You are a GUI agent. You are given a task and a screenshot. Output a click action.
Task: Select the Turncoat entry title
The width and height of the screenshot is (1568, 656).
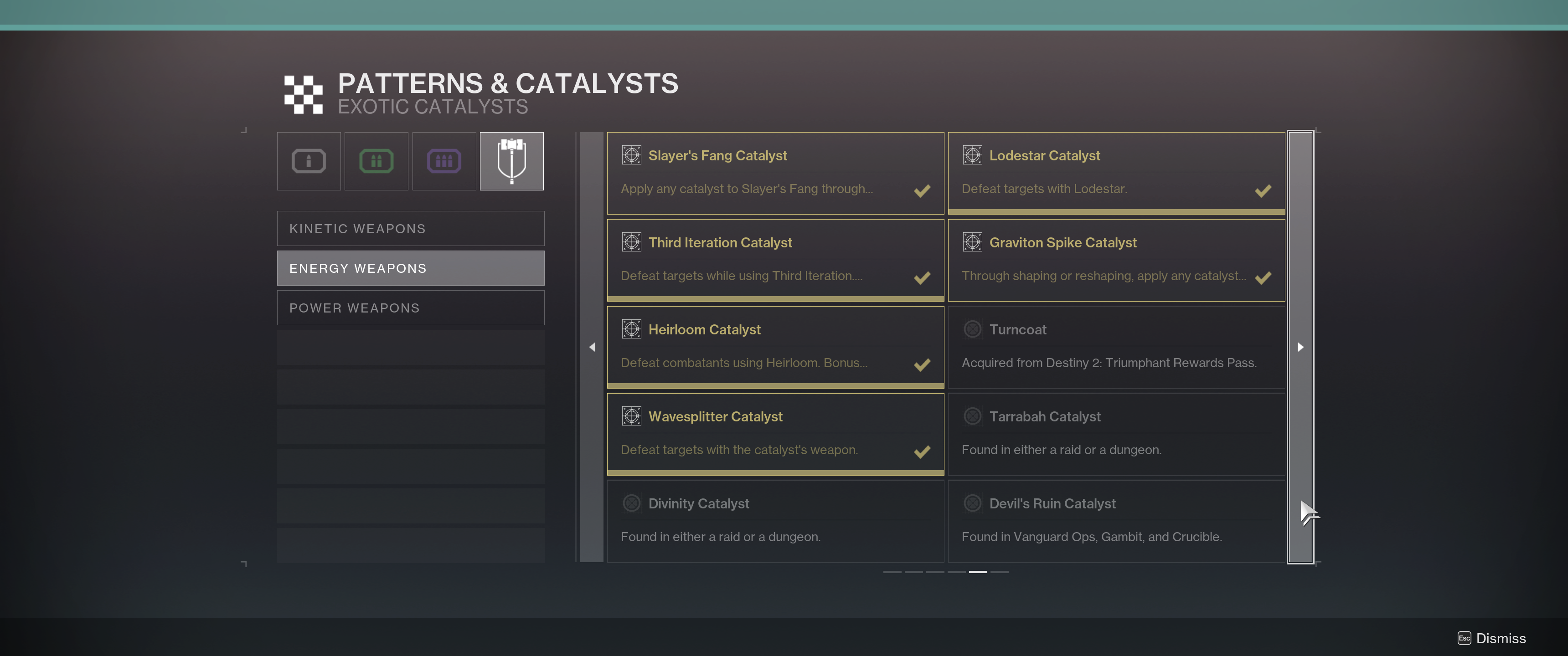pos(1018,330)
